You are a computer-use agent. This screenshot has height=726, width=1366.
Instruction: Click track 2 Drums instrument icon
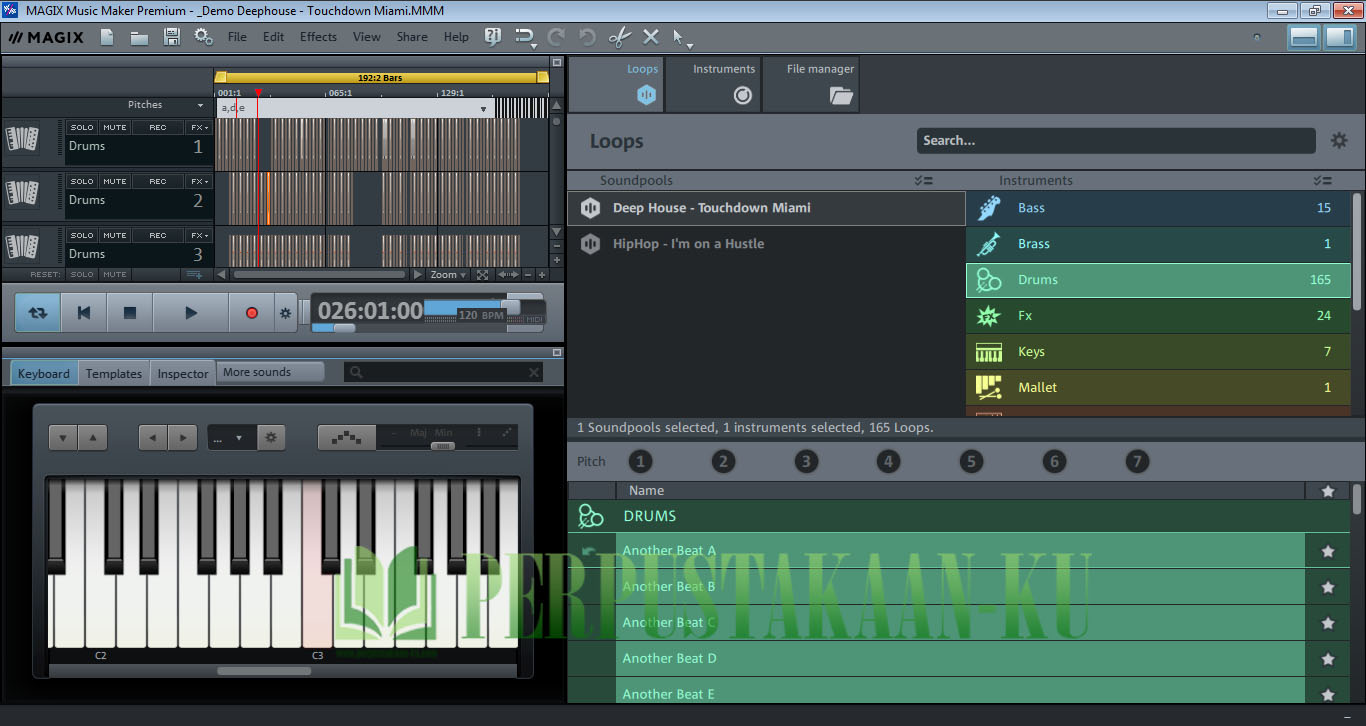(21, 193)
